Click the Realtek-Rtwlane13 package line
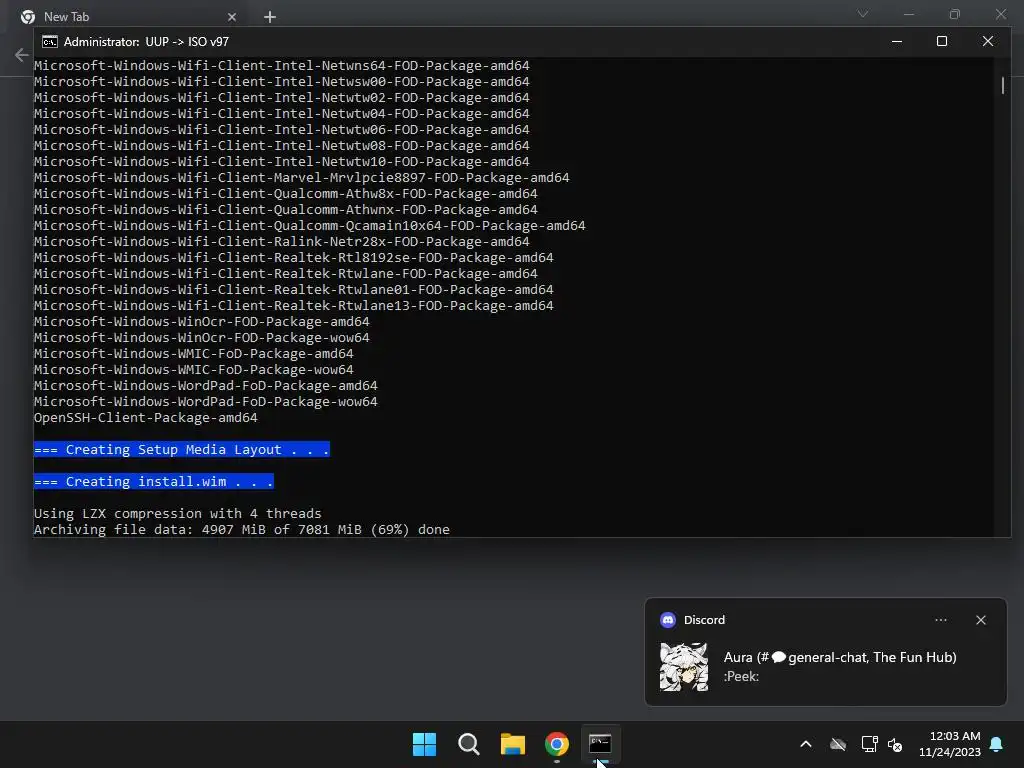Viewport: 1024px width, 768px height. click(294, 306)
